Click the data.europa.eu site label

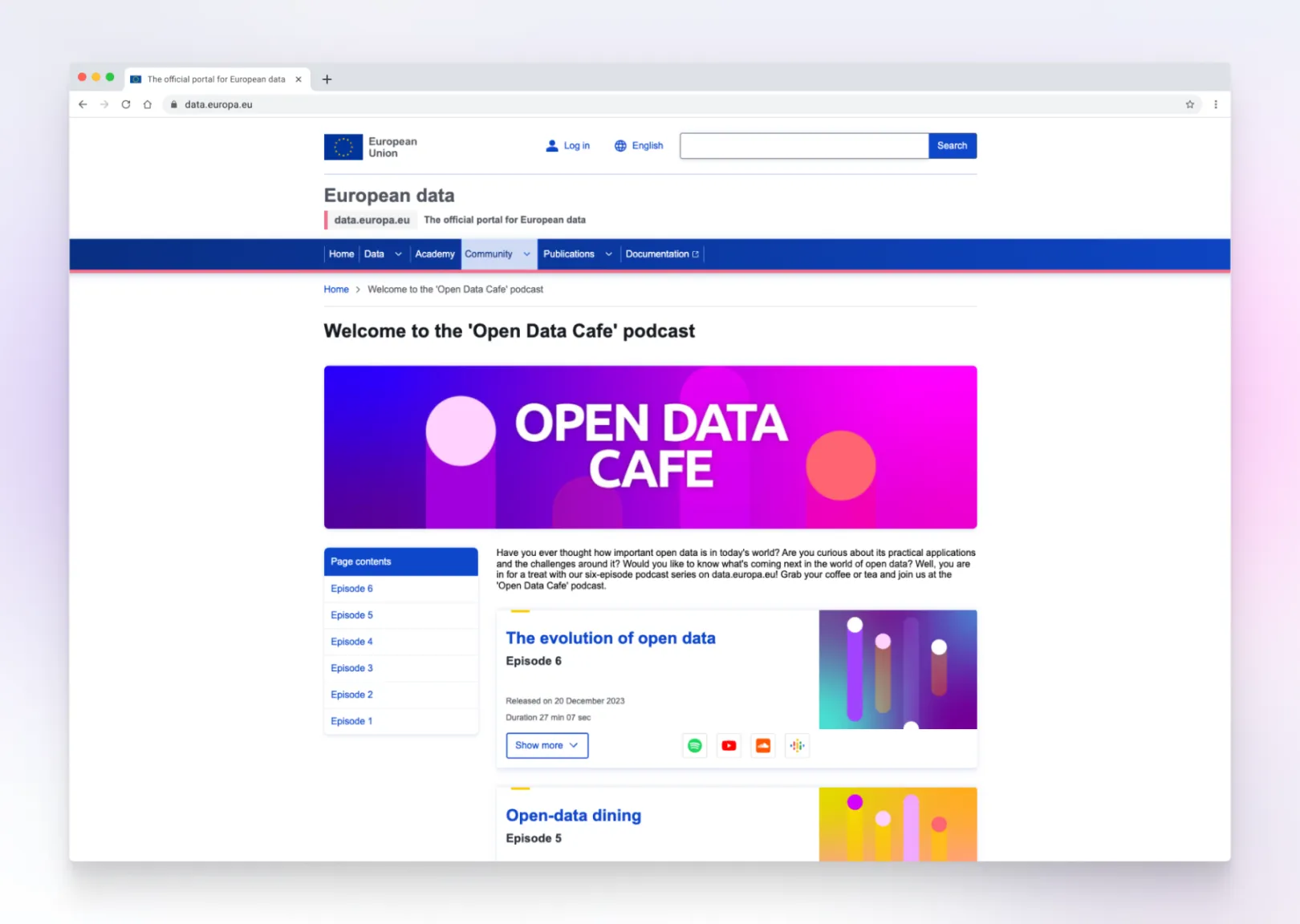click(x=372, y=220)
